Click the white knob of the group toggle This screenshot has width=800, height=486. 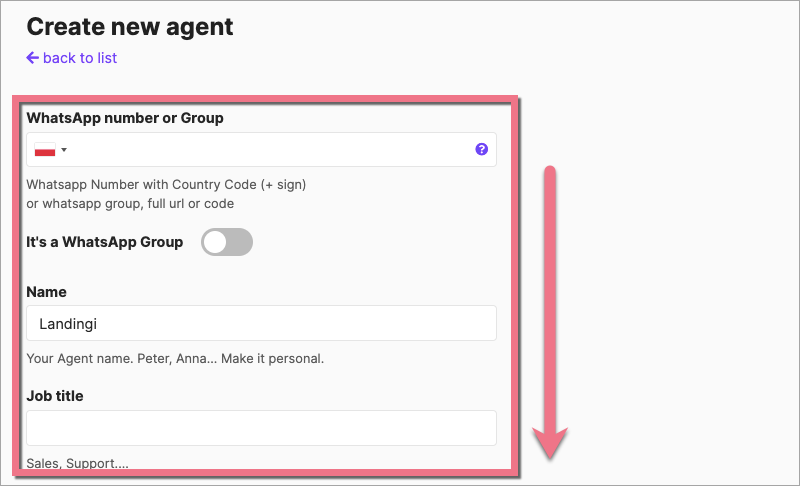215,242
